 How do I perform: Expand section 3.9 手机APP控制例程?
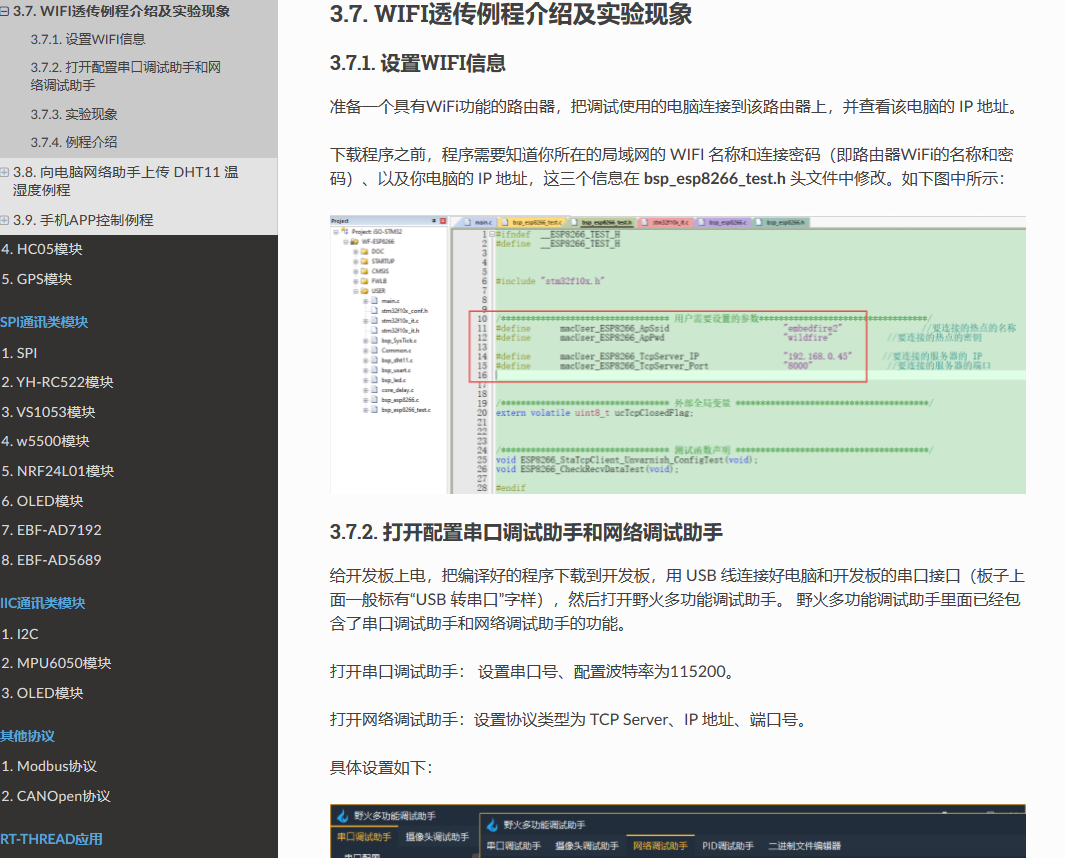click(x=5, y=220)
